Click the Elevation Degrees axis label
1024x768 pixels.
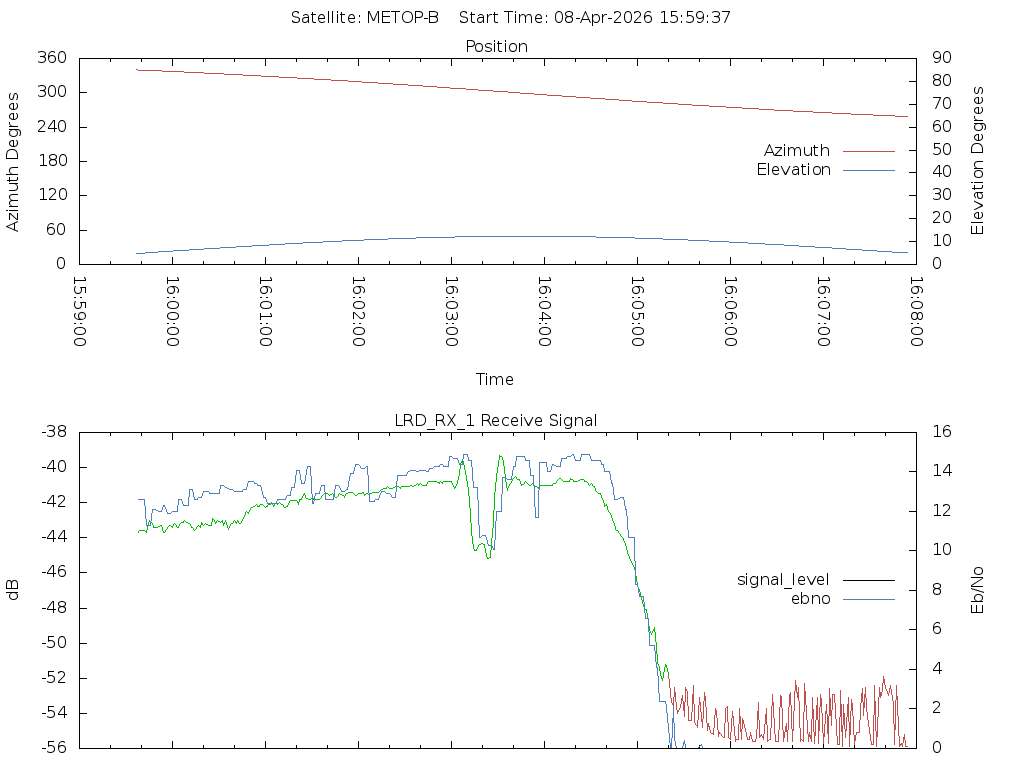[x=977, y=161]
